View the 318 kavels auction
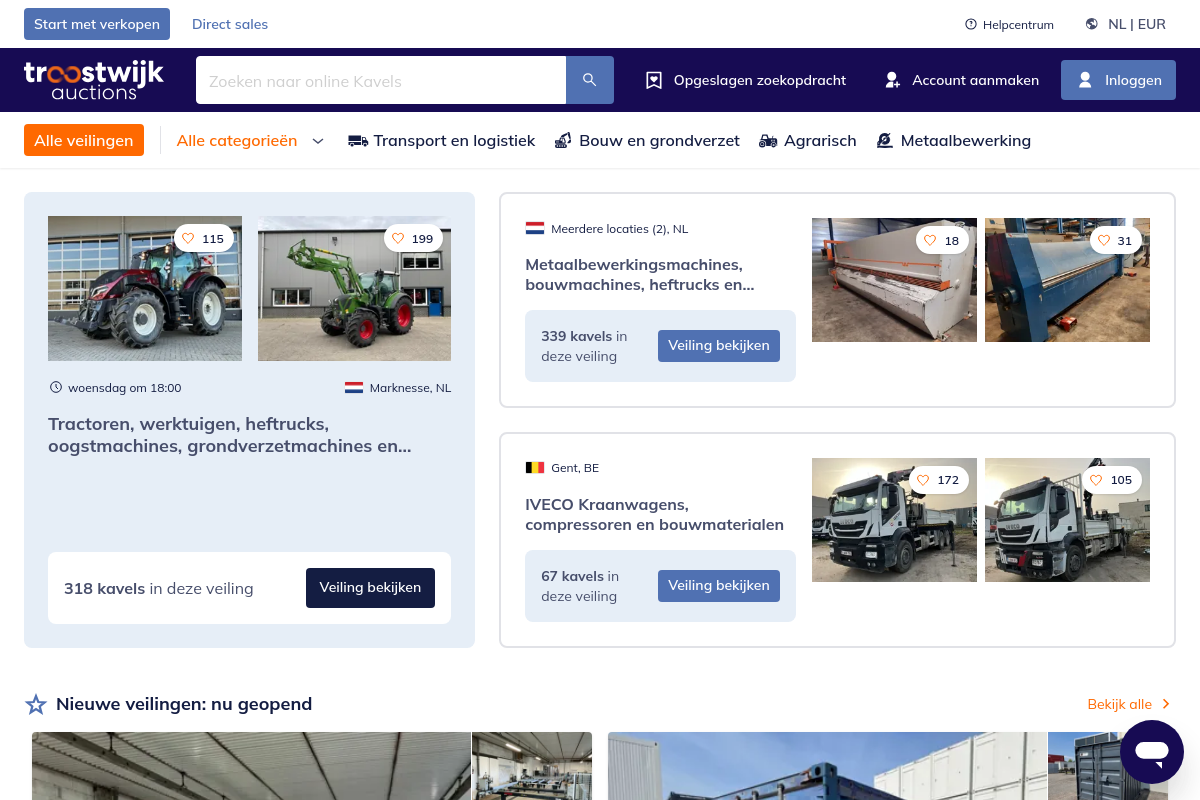The image size is (1200, 800). click(x=370, y=588)
